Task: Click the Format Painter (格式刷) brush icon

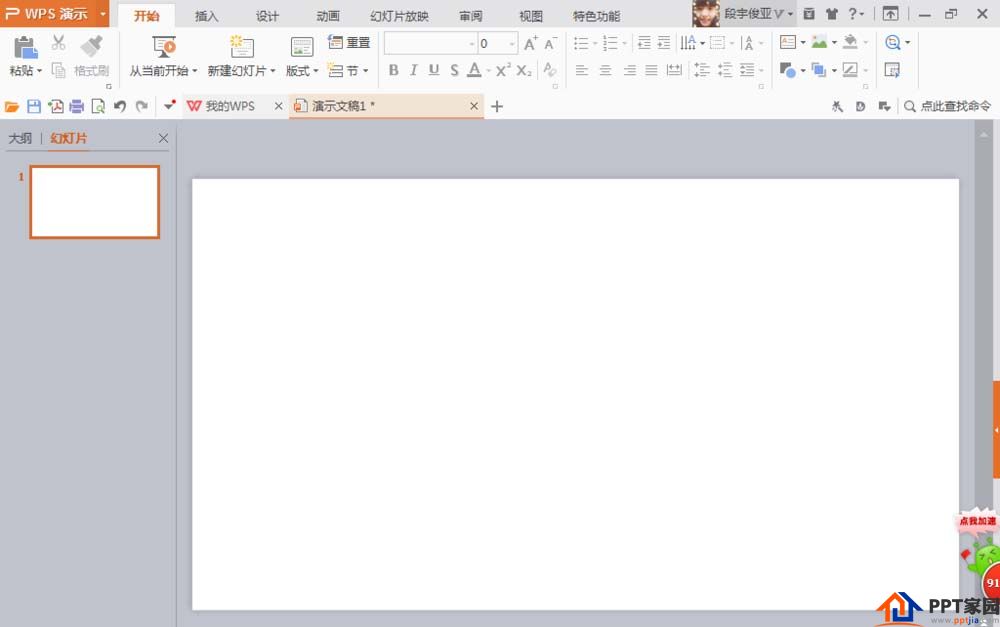Action: click(91, 46)
